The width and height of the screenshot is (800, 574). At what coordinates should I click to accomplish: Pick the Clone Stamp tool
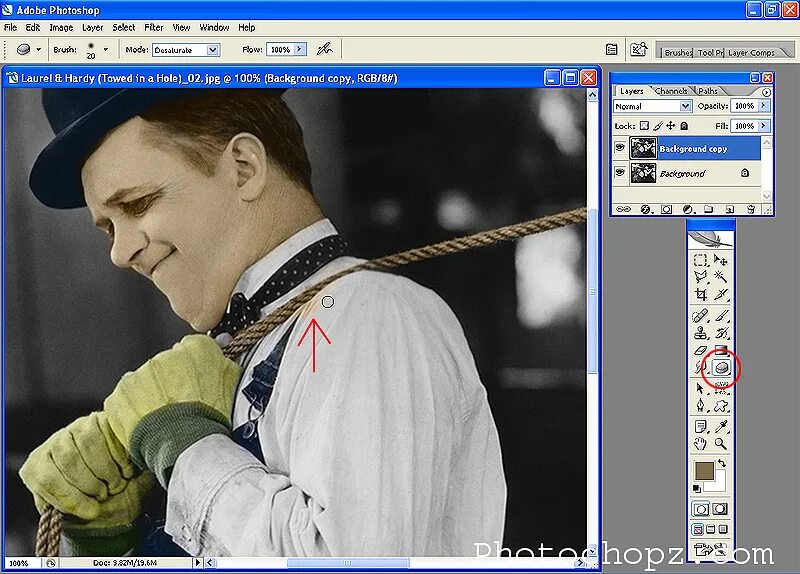click(x=701, y=333)
